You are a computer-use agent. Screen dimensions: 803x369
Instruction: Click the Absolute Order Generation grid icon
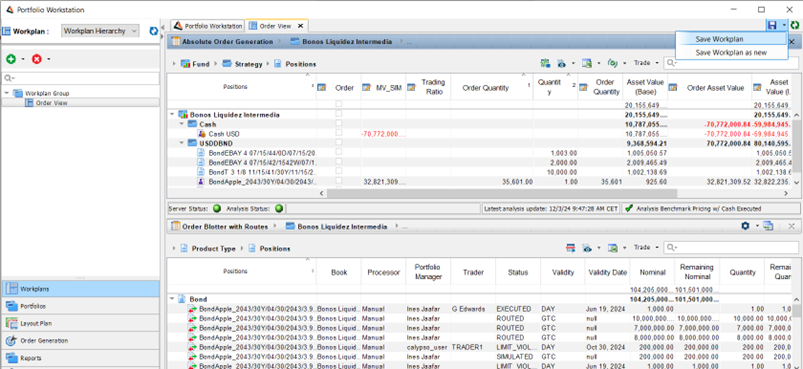pos(176,41)
